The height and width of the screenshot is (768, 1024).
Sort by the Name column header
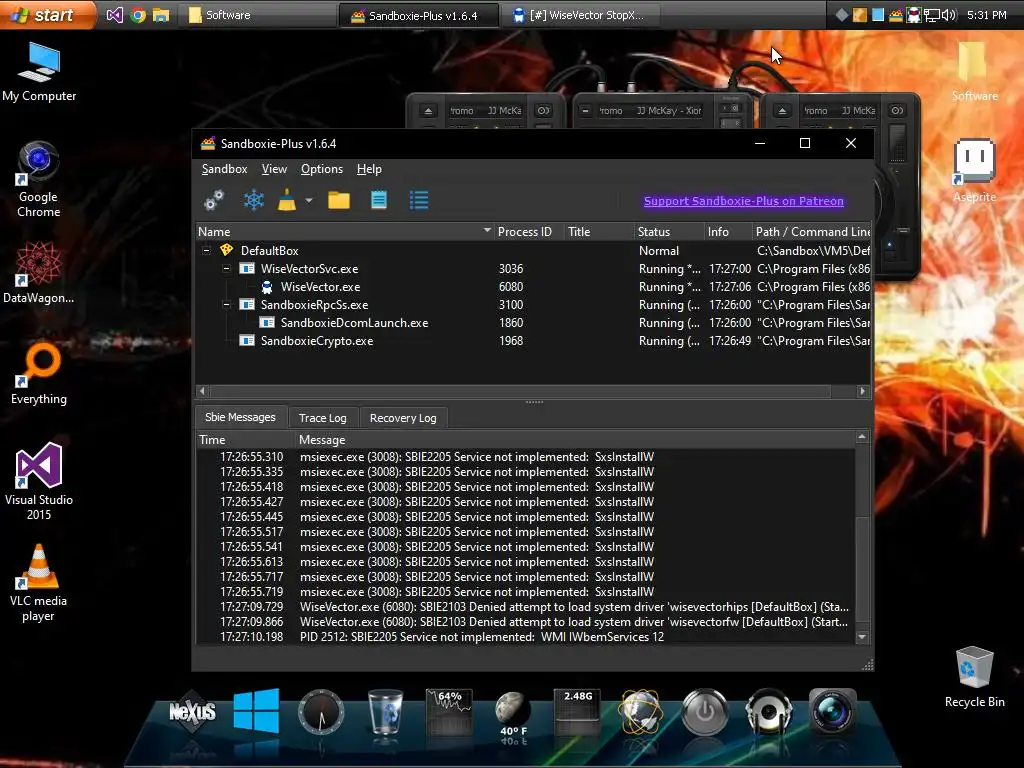pos(344,232)
